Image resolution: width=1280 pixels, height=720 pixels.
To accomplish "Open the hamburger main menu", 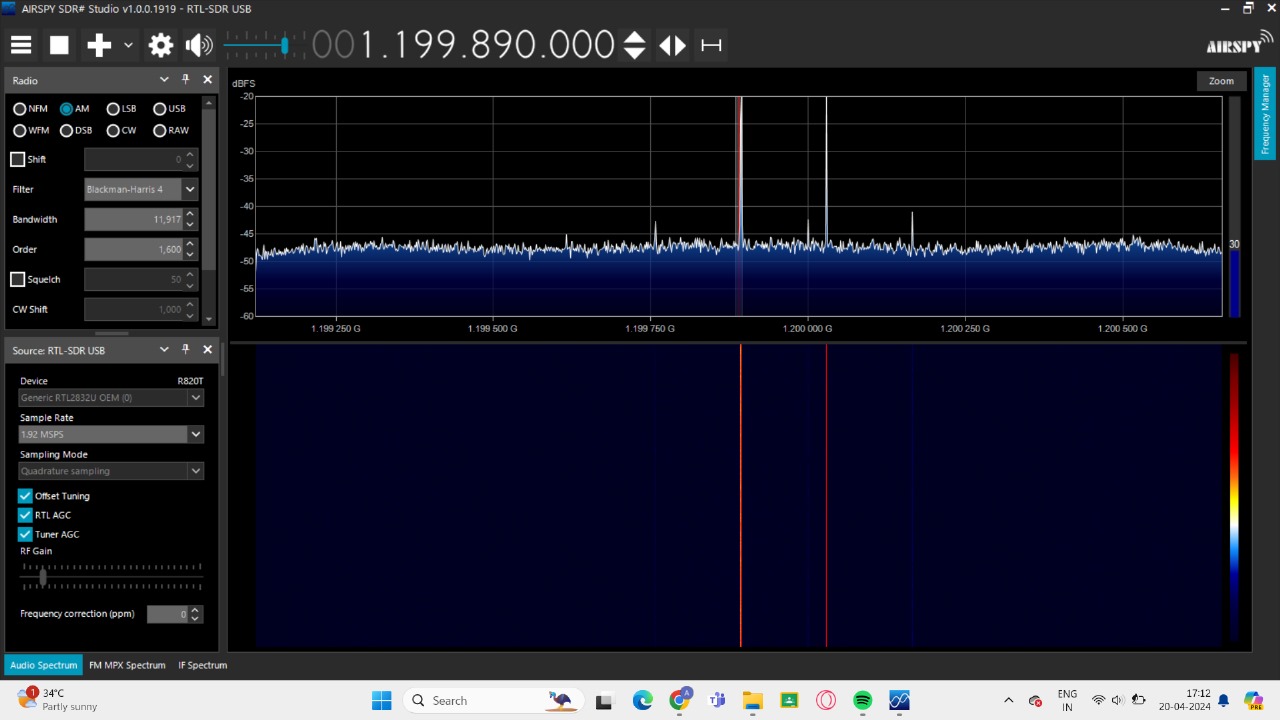I will pyautogui.click(x=21, y=45).
